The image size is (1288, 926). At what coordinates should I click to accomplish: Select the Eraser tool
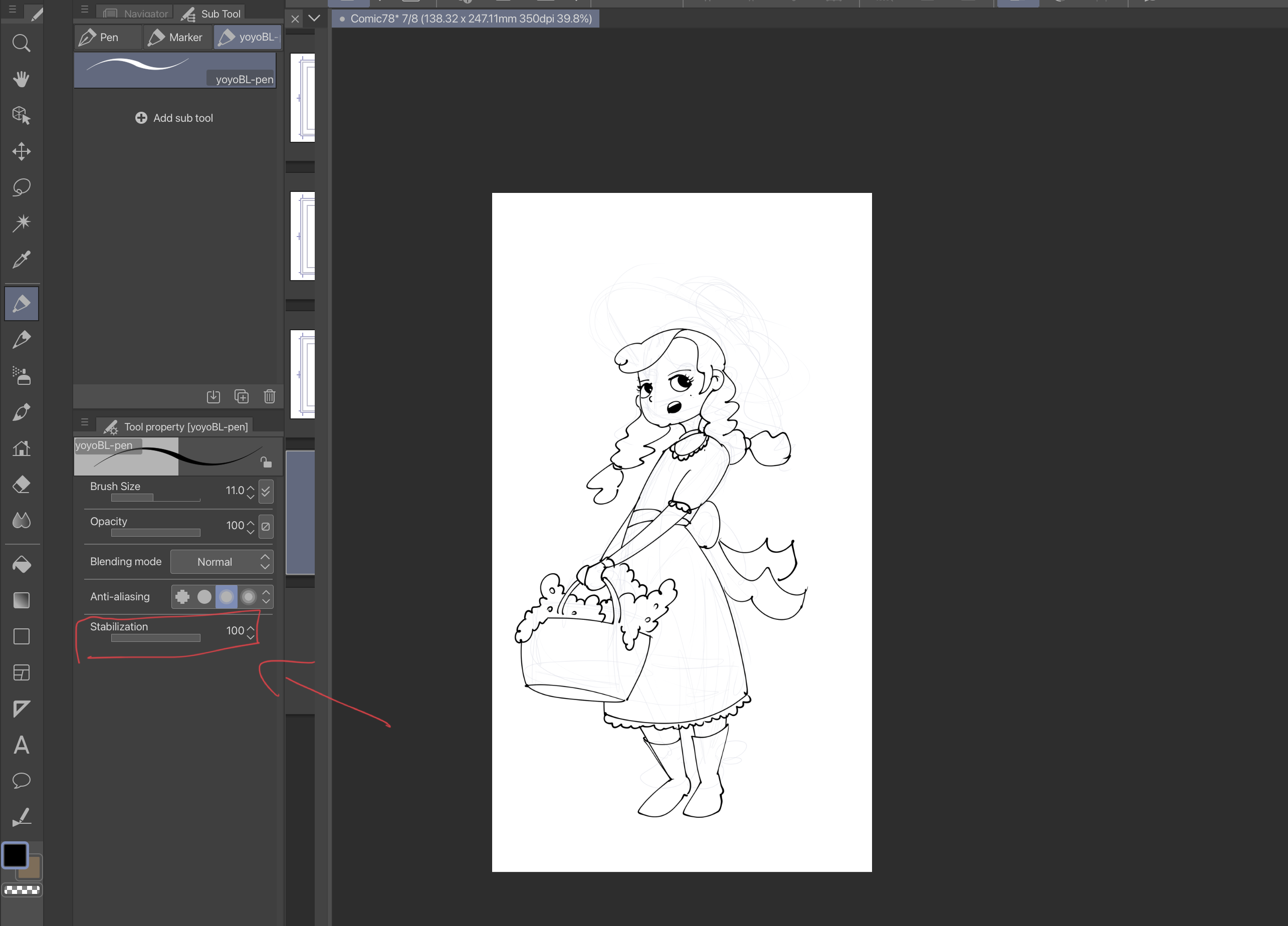coord(21,484)
